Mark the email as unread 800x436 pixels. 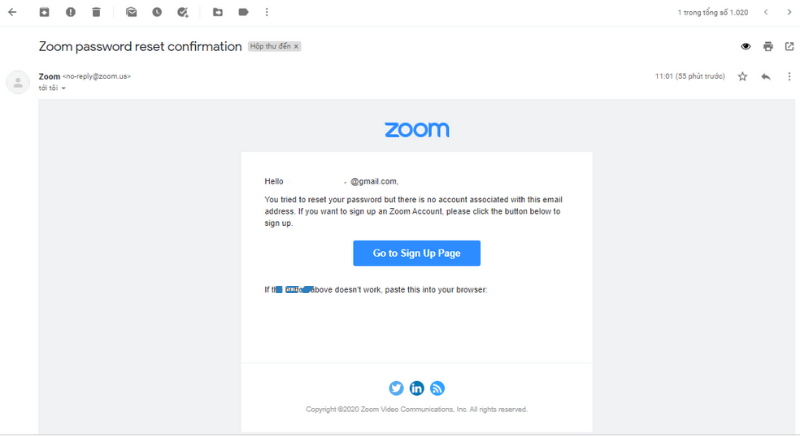coord(131,12)
